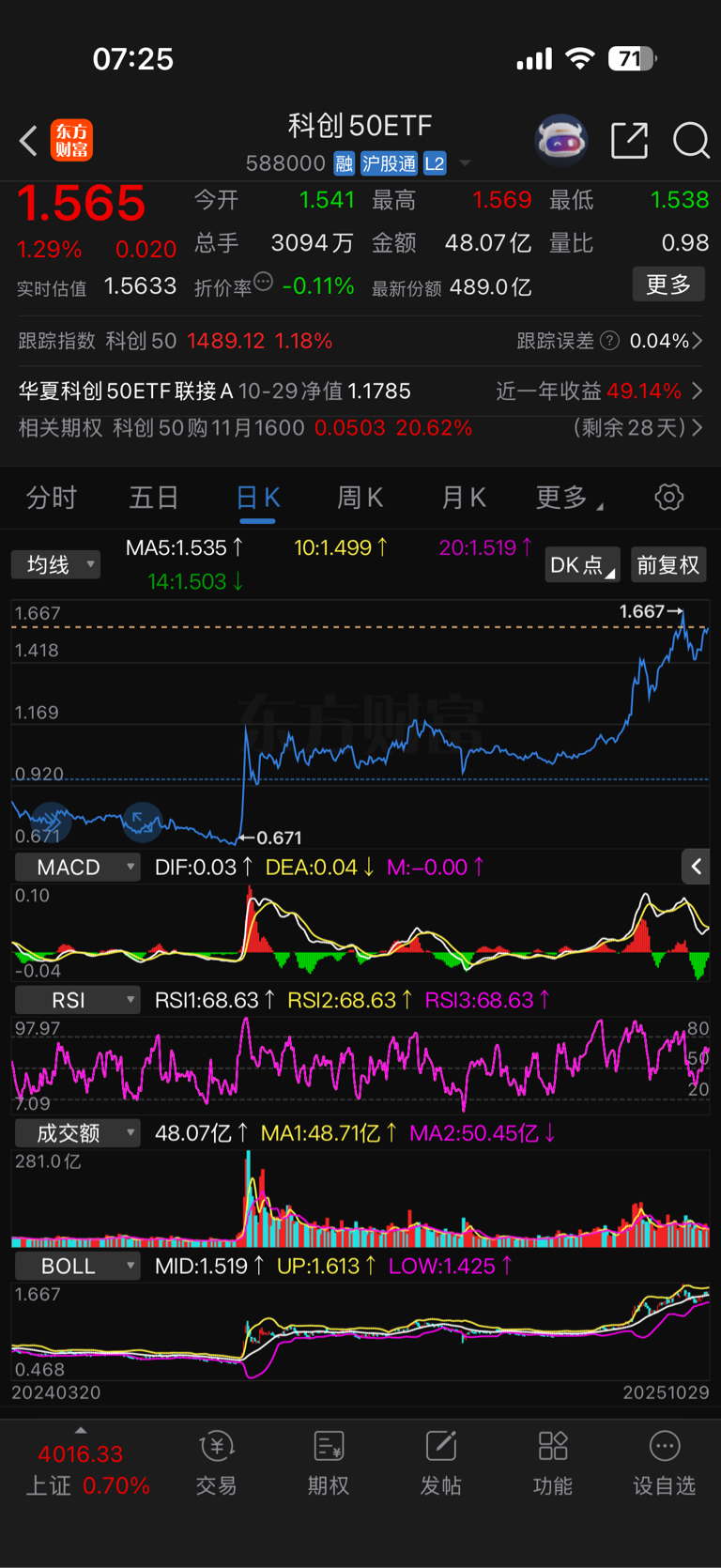This screenshot has width=721, height=1568.
Task: Open the MACD indicator dropdown
Action: click(x=78, y=868)
